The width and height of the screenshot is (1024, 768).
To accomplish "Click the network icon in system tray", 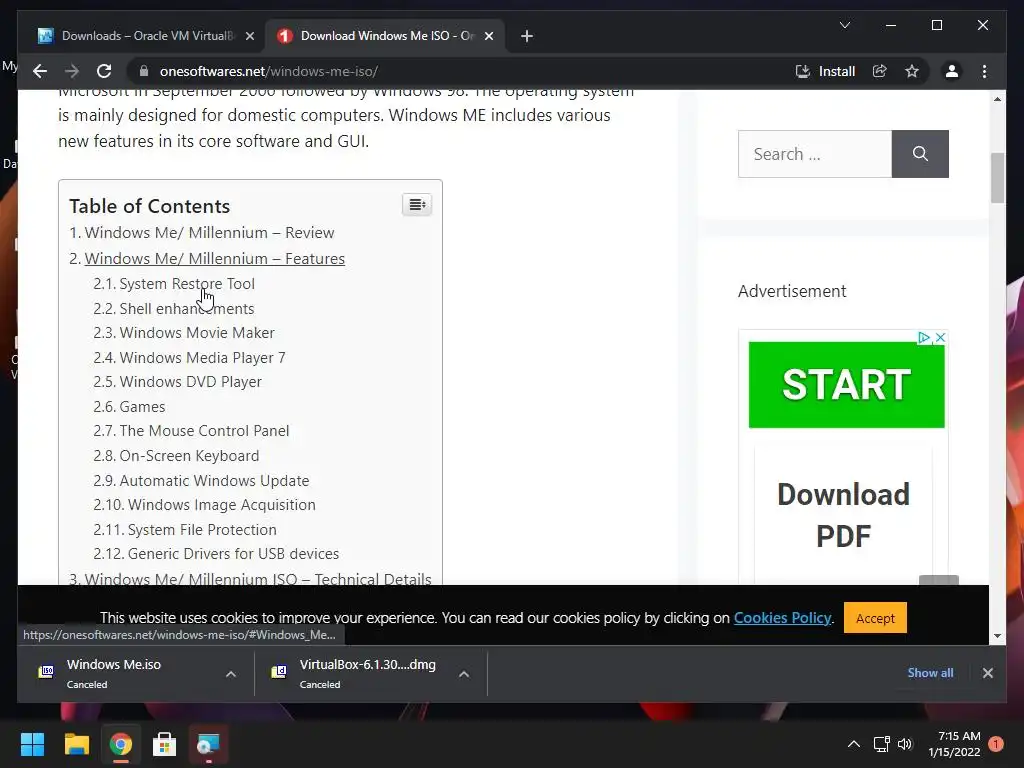I will (882, 744).
